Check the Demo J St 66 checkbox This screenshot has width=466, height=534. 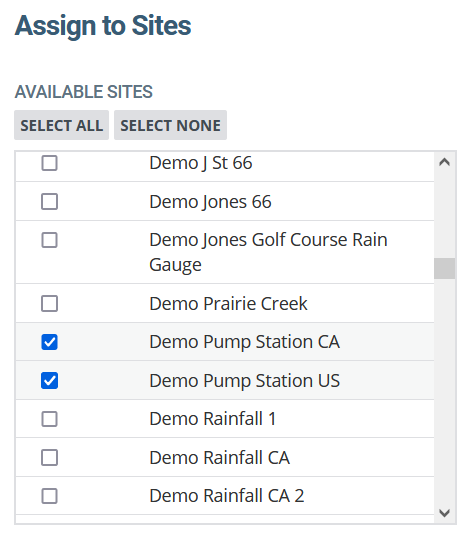coord(49,163)
